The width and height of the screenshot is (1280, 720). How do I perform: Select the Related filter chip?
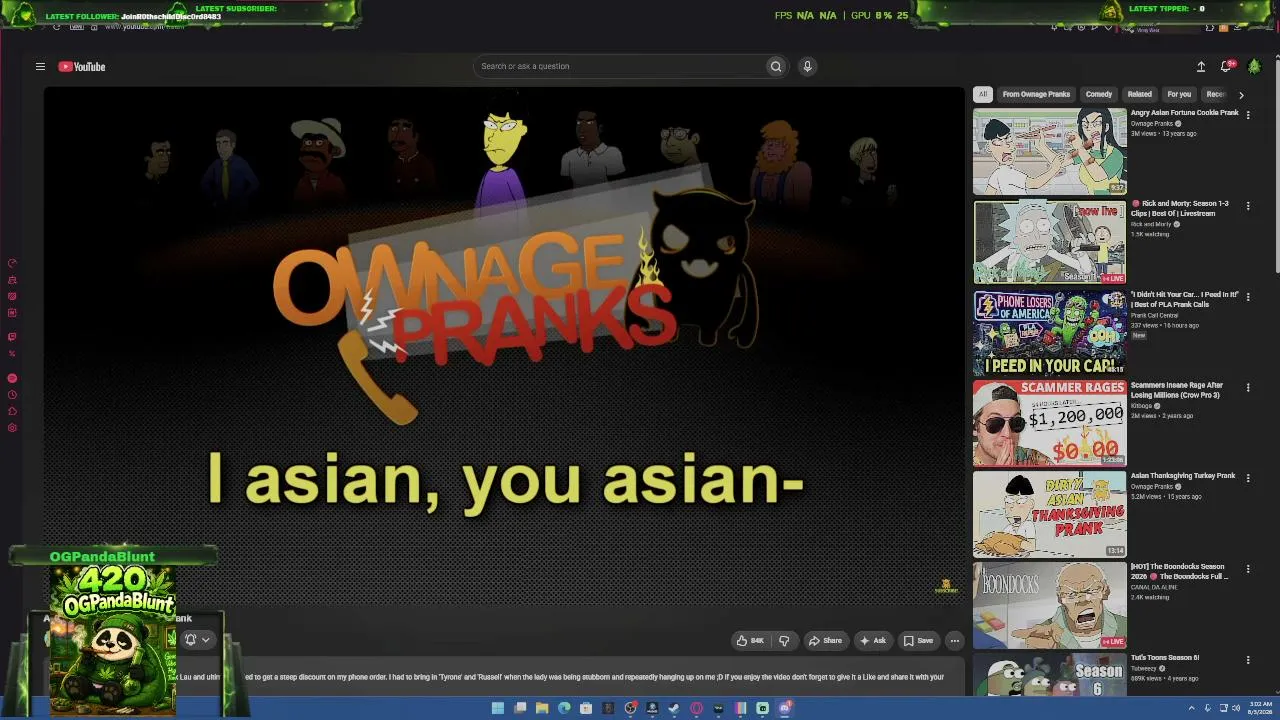coord(1140,94)
